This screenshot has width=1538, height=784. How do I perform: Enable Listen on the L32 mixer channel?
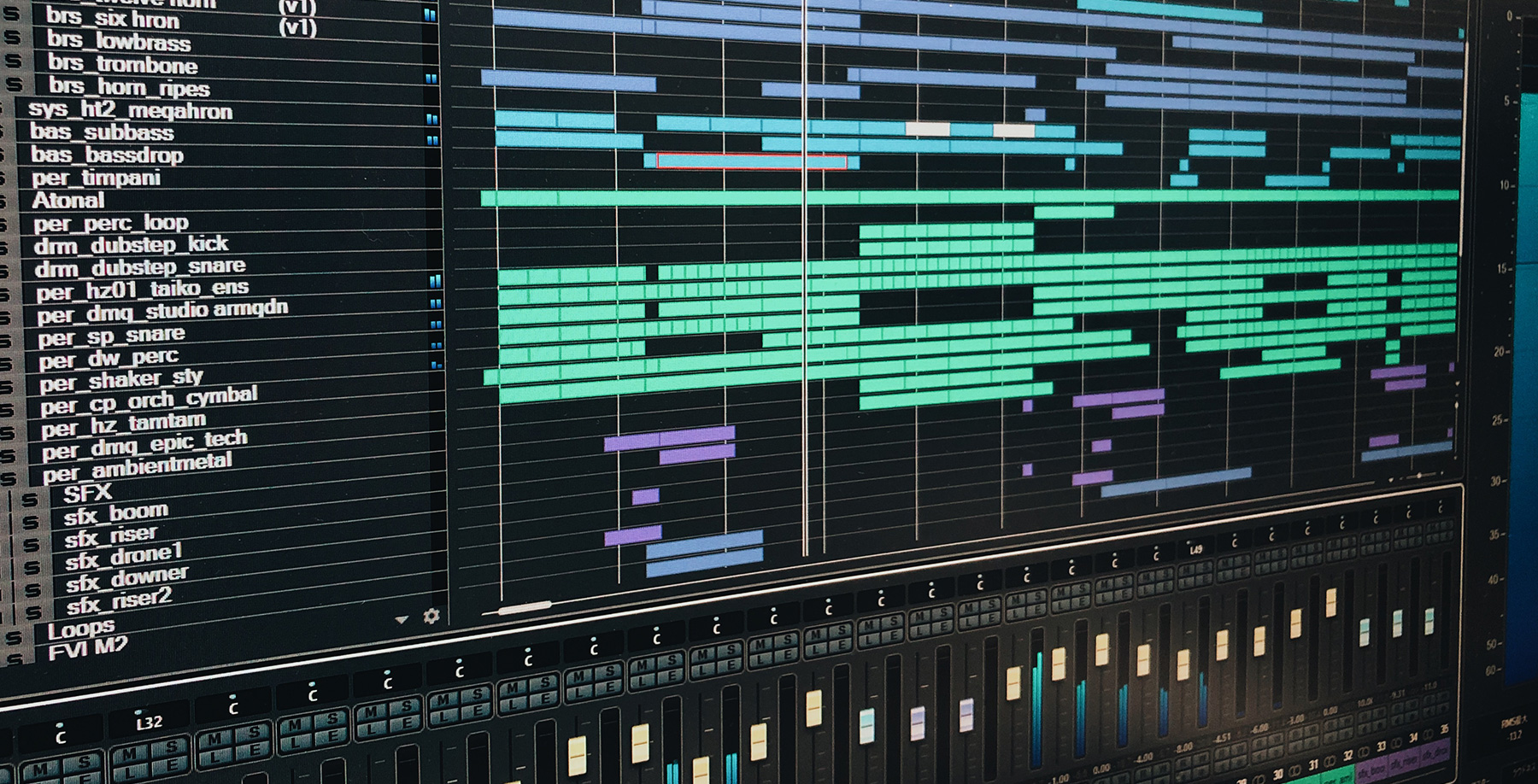[x=129, y=774]
